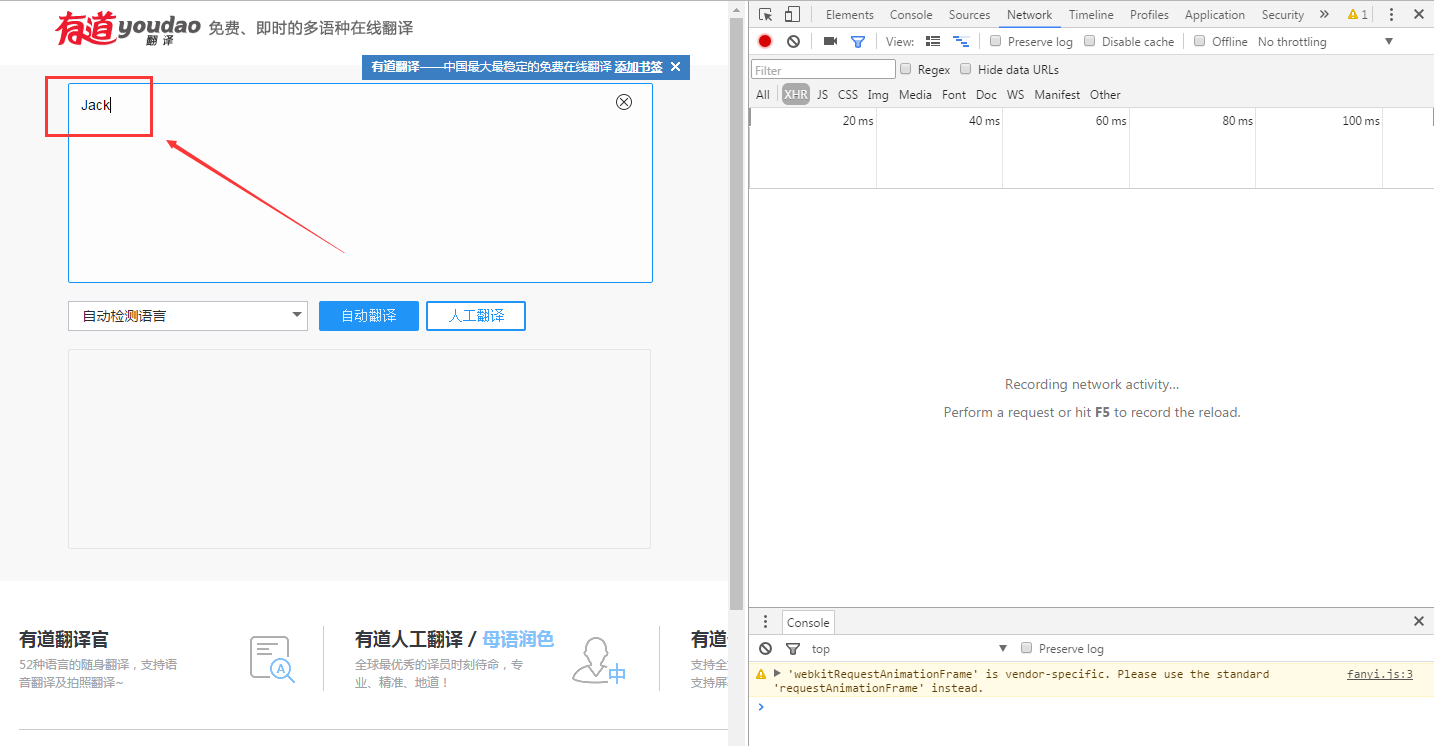Click the human translator silhouette icon
The width and height of the screenshot is (1434, 746).
[x=599, y=661]
